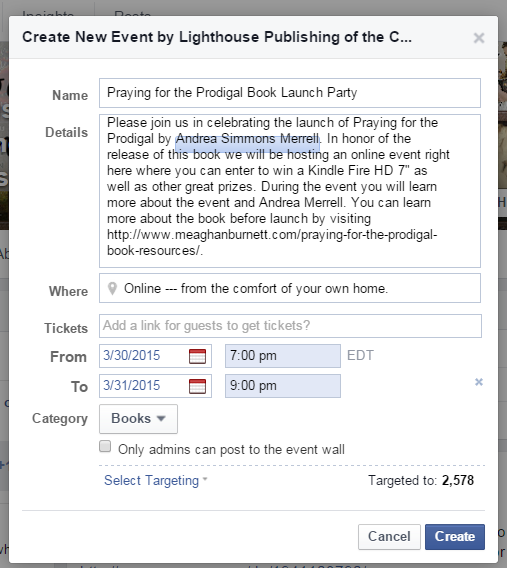Open the 7:00 pm start time field
Image resolution: width=507 pixels, height=568 pixels.
[x=283, y=356]
